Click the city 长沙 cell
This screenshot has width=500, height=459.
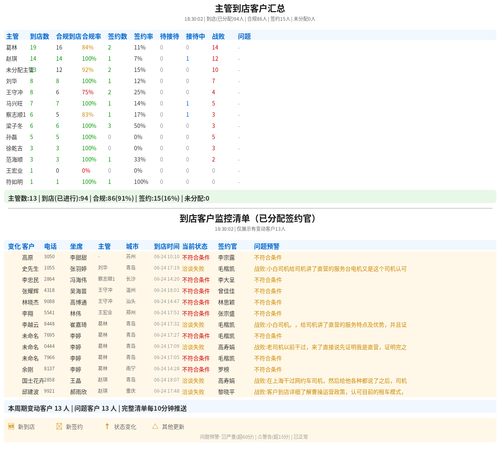pos(131,279)
